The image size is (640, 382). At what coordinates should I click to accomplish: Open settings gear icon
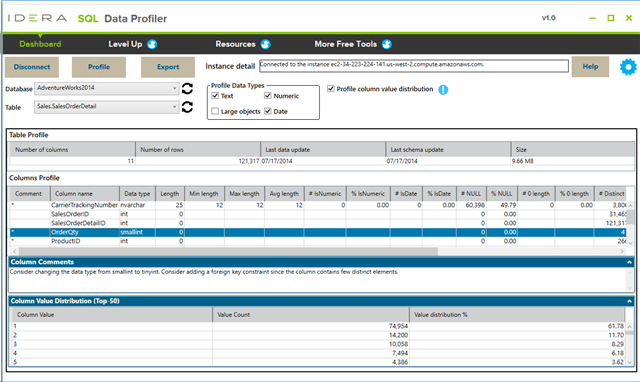click(628, 67)
